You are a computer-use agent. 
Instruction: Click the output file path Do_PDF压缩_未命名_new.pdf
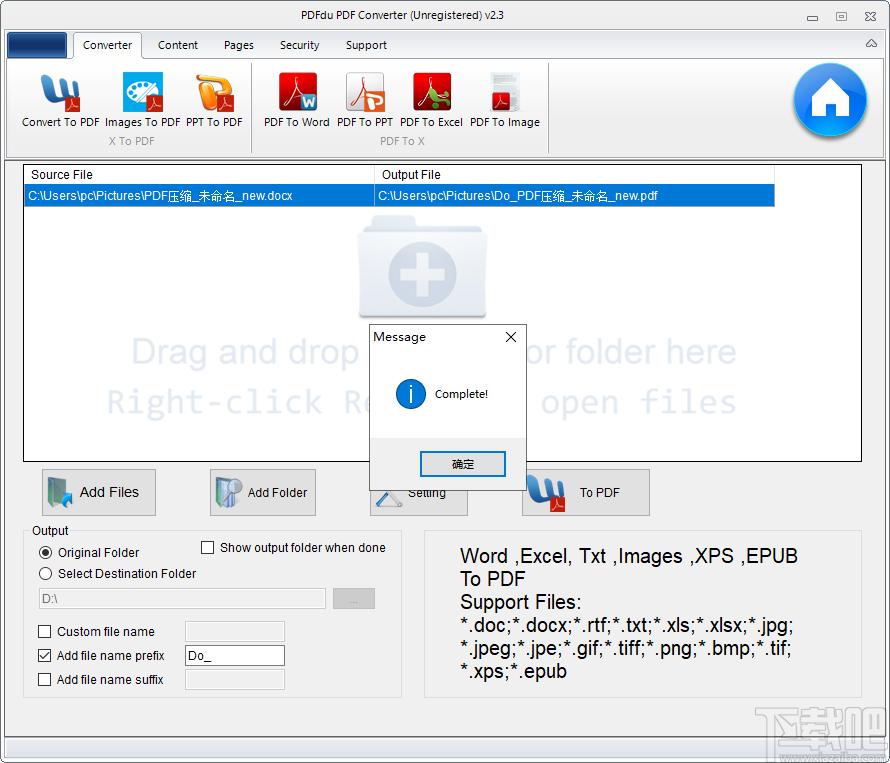(x=574, y=196)
